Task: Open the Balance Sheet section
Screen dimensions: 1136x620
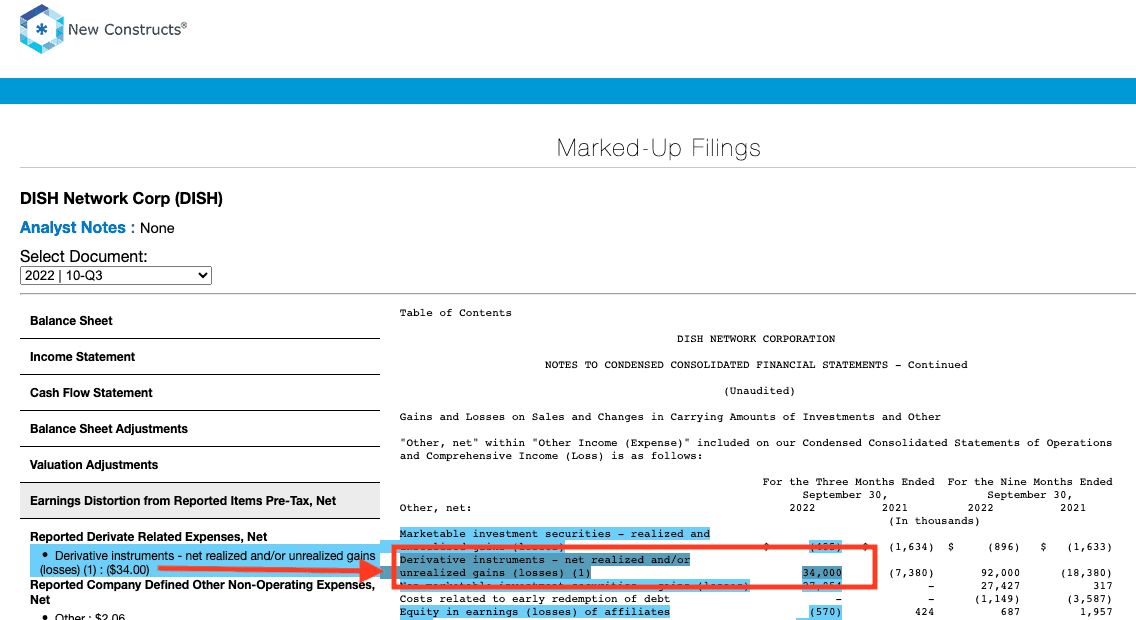Action: point(200,321)
